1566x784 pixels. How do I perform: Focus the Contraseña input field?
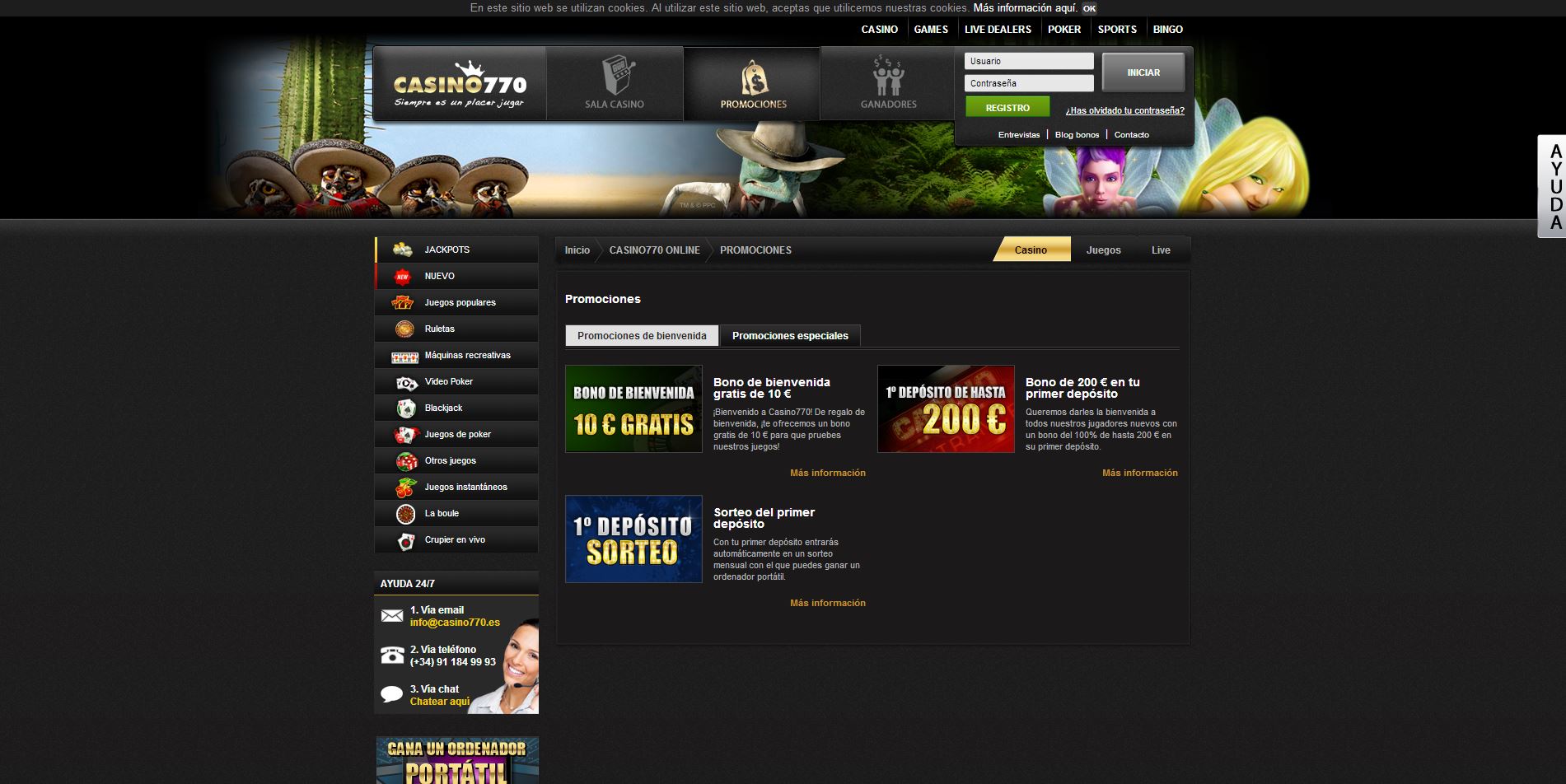(x=1029, y=83)
